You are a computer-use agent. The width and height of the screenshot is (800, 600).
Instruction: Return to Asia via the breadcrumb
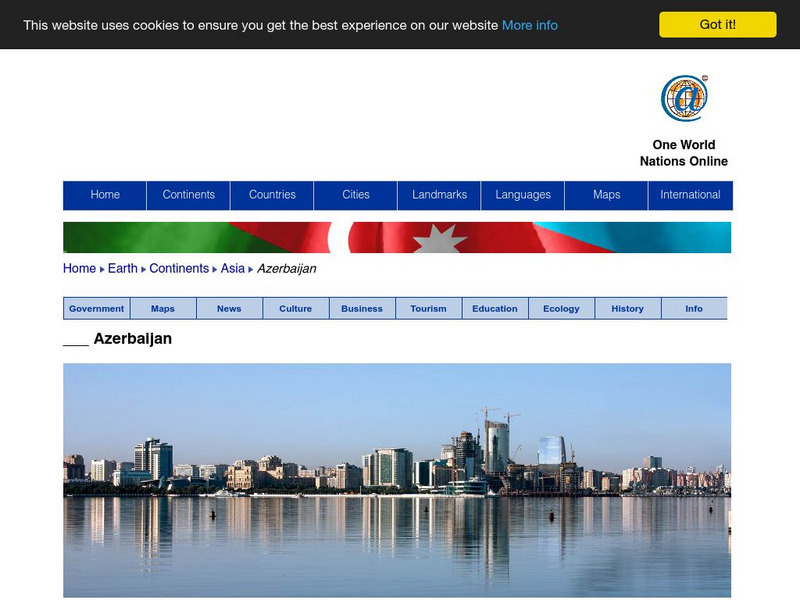[x=230, y=267]
